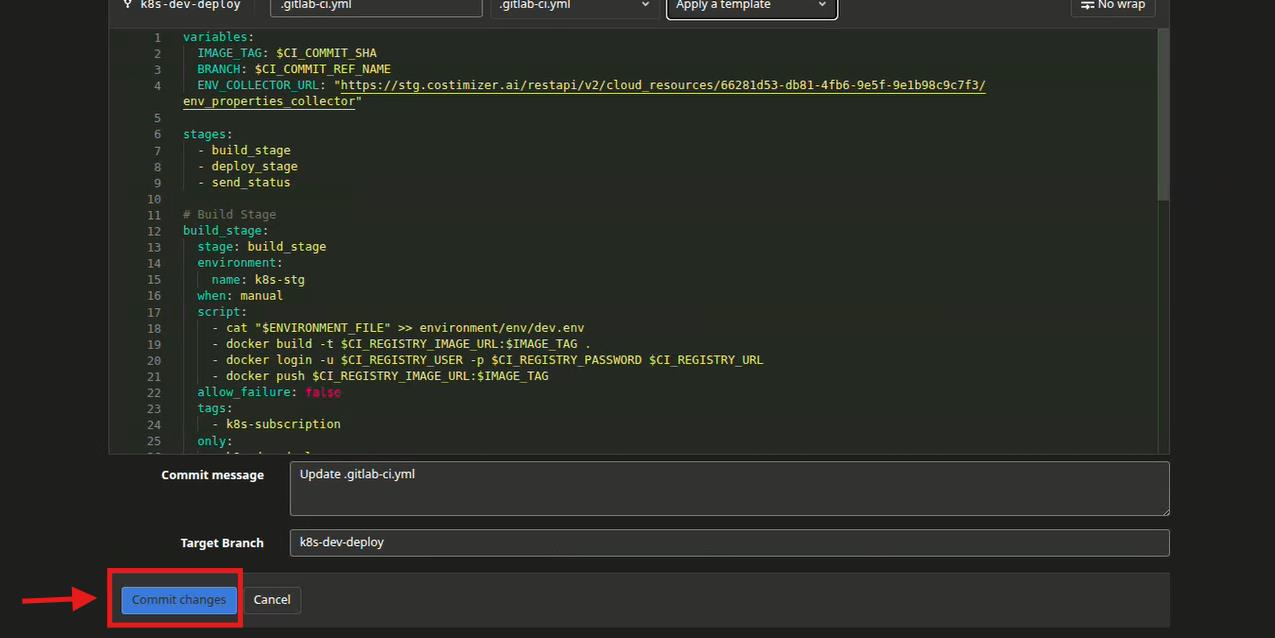Click the 'allow_failure: false' line
The image size is (1275, 638).
[x=269, y=392]
